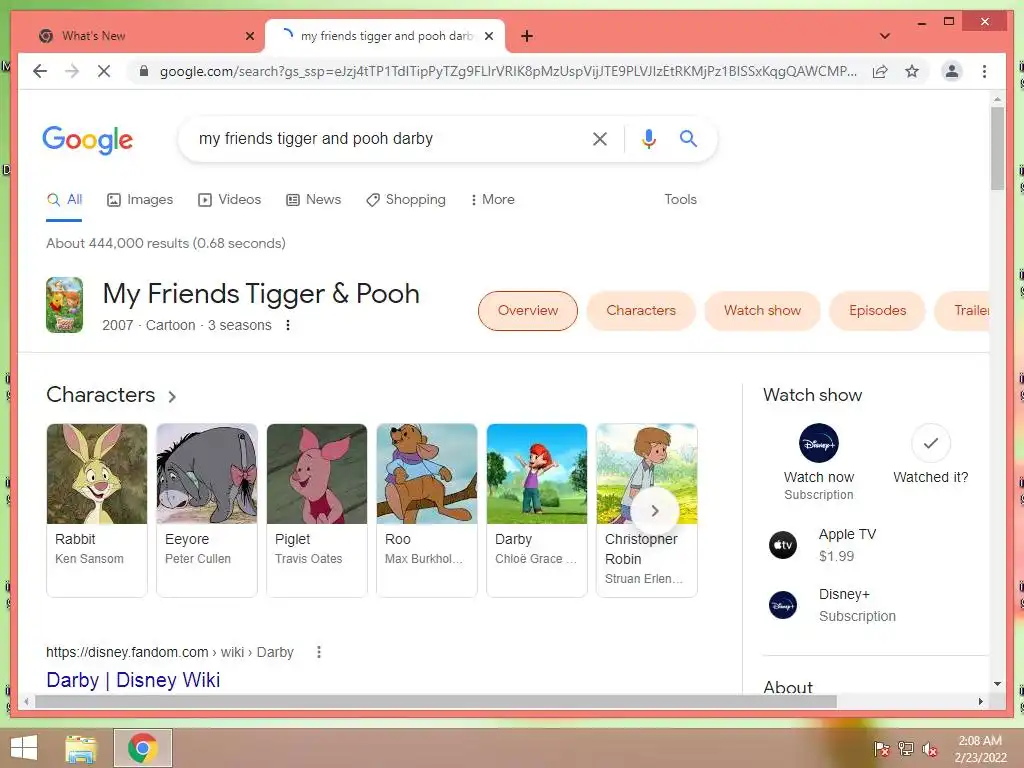Image resolution: width=1024 pixels, height=768 pixels.
Task: Show more characters with the carousel arrow
Action: 655,511
